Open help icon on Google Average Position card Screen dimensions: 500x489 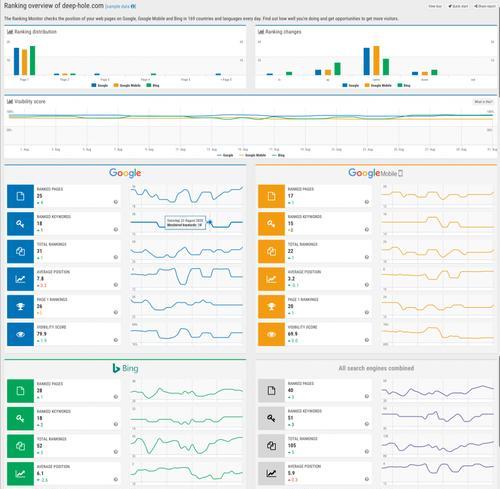[x=116, y=285]
